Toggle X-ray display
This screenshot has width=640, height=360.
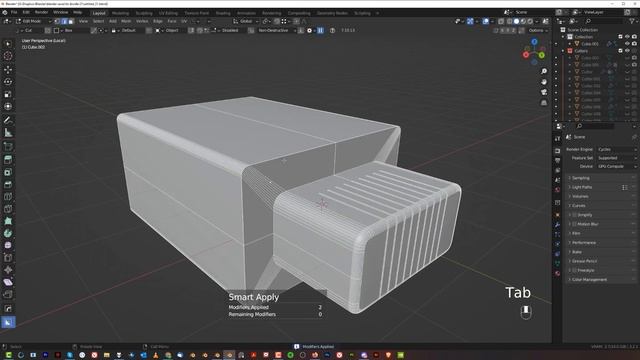(501, 21)
